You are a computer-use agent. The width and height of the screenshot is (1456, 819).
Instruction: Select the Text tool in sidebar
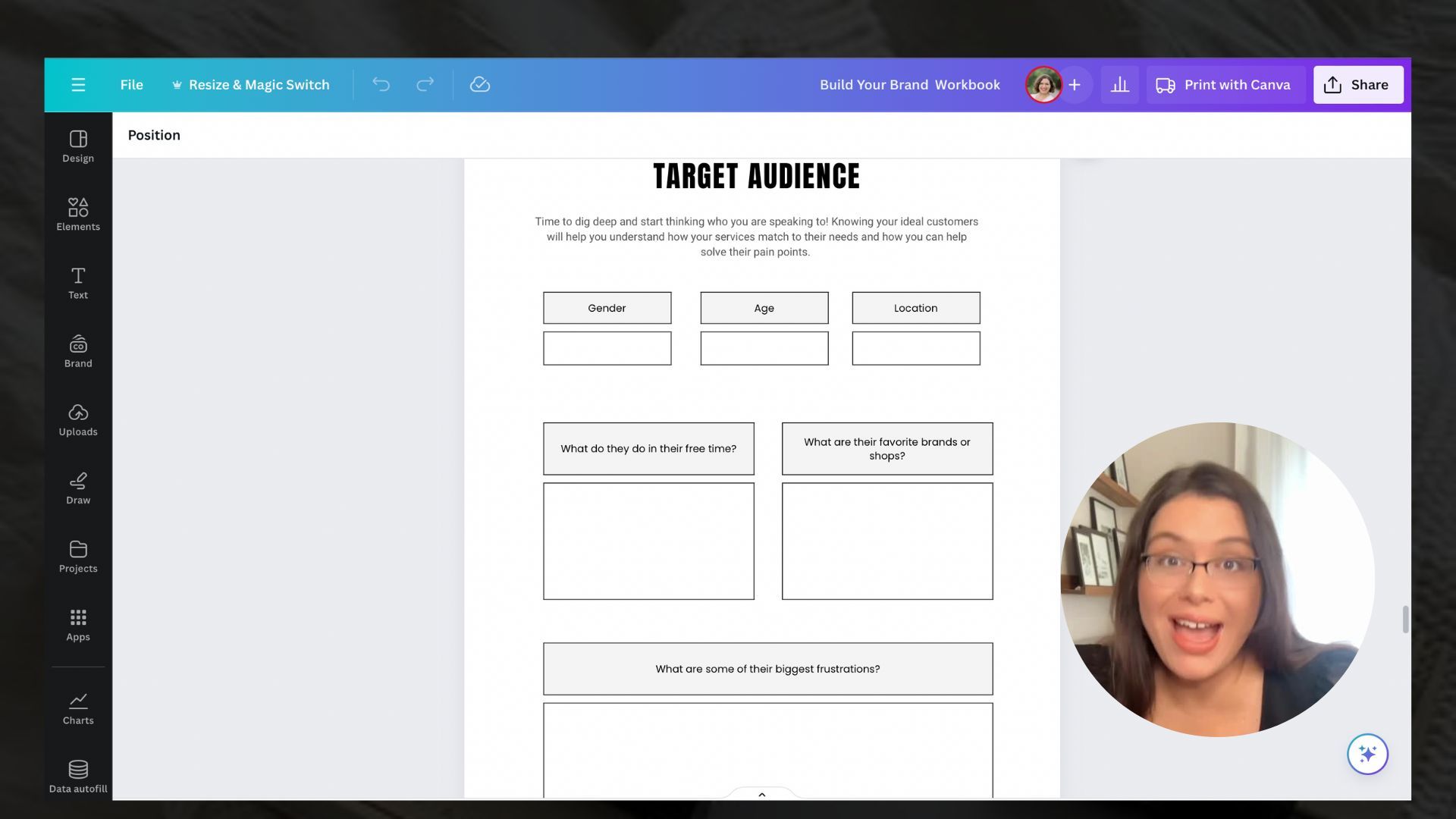(78, 283)
